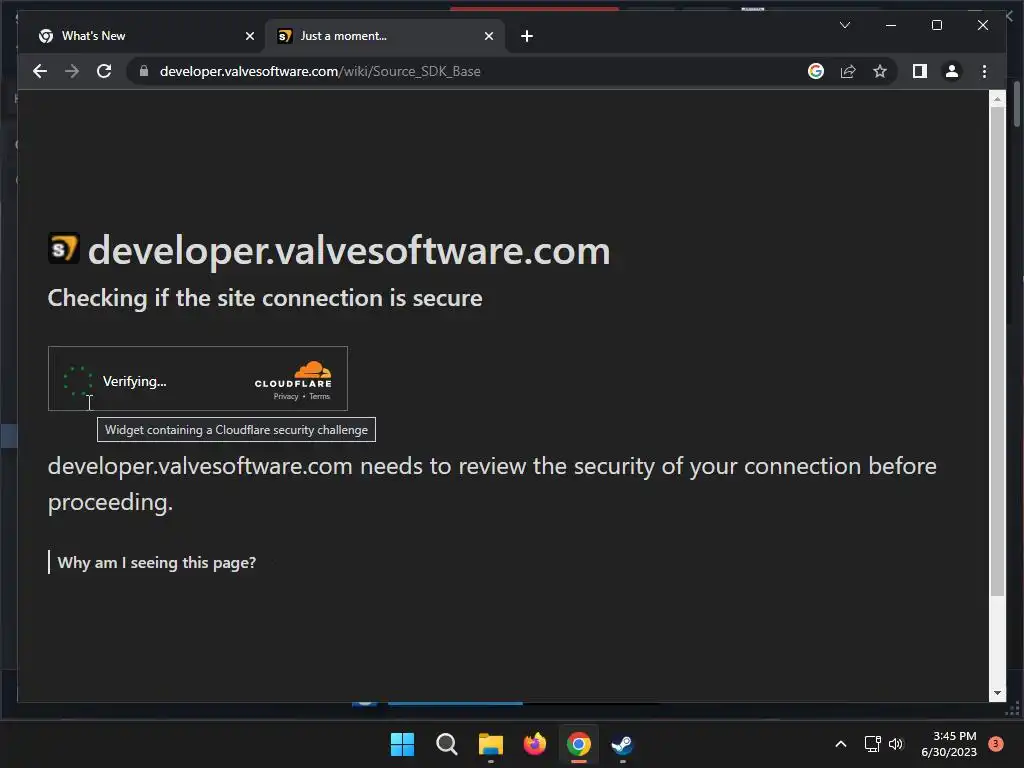The height and width of the screenshot is (768, 1024).
Task: View site information via the lock icon
Action: click(x=144, y=71)
